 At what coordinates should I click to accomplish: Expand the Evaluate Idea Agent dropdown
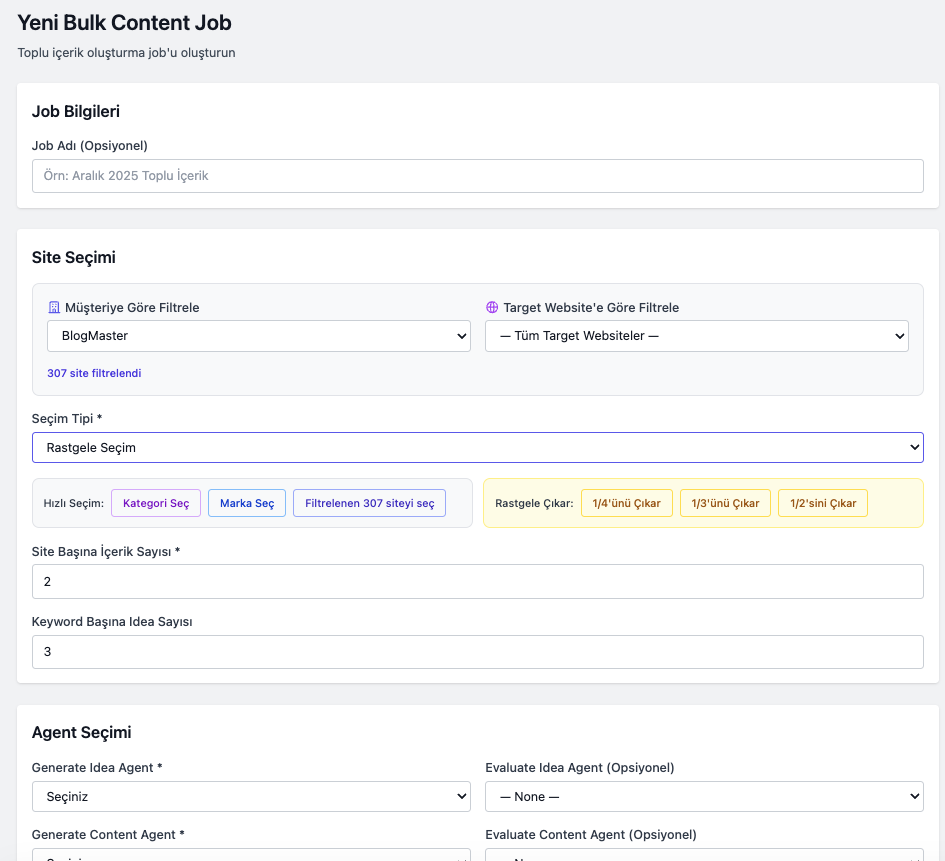(x=703, y=797)
